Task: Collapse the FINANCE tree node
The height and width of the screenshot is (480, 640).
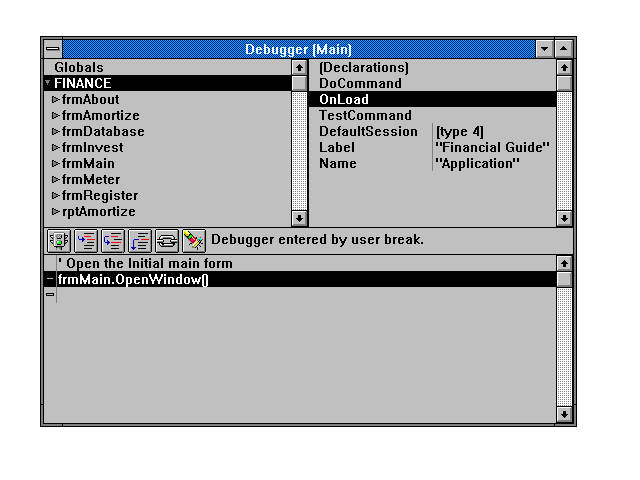Action: pyautogui.click(x=47, y=84)
